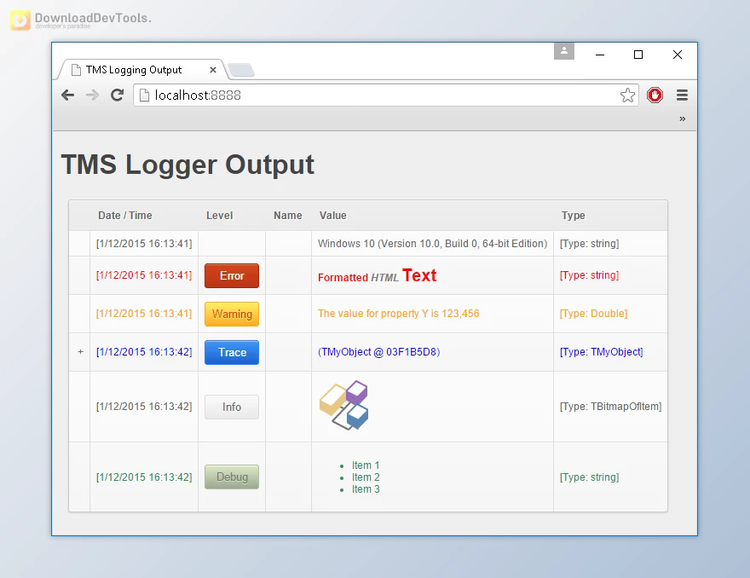
Task: Click the Formatted HTML Text value
Action: point(377,276)
